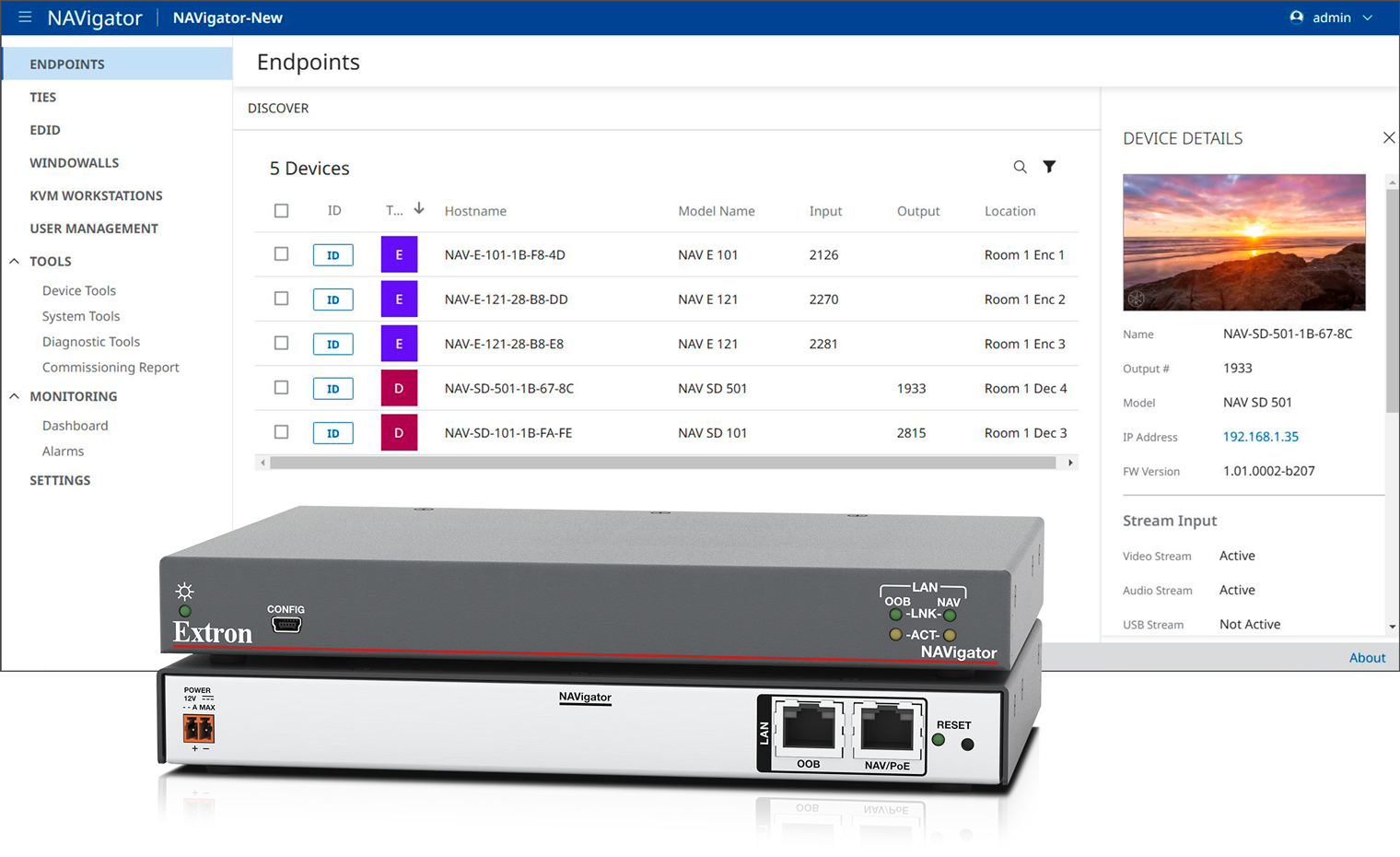The height and width of the screenshot is (857, 1400).
Task: Click the sunset preview thumbnail in Device Details
Action: tap(1243, 241)
